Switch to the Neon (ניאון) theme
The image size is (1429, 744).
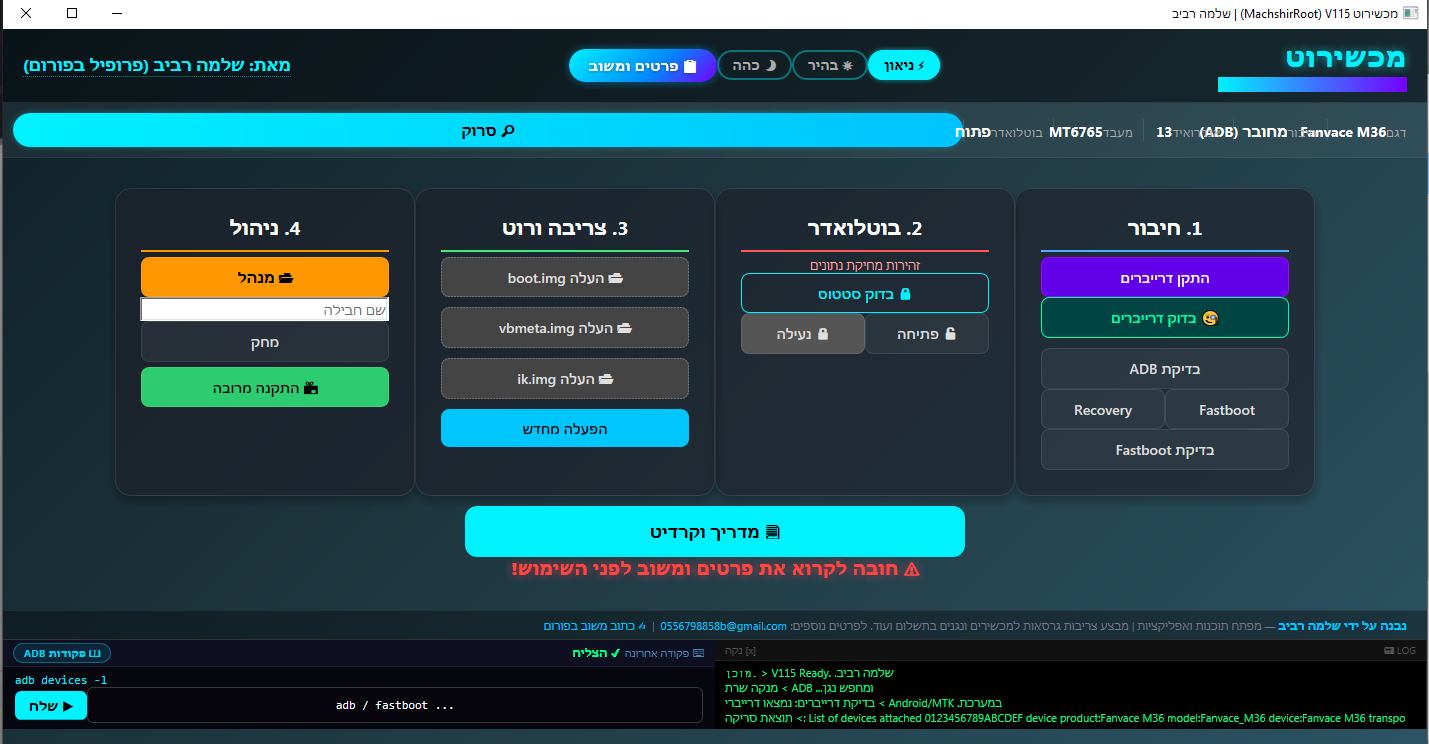click(x=904, y=66)
